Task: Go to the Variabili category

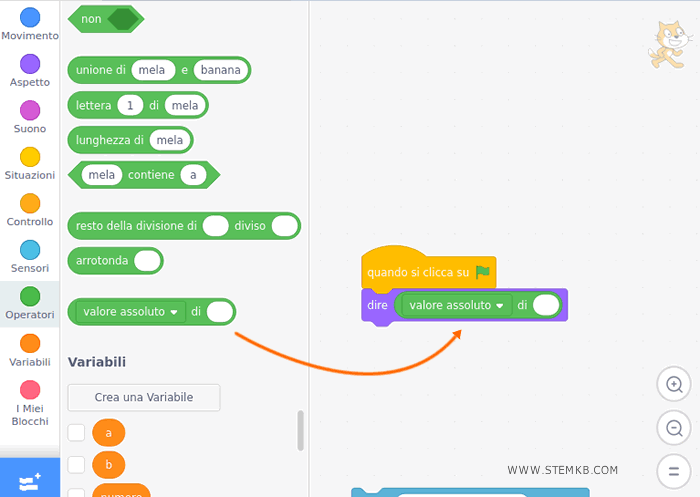Action: click(30, 343)
